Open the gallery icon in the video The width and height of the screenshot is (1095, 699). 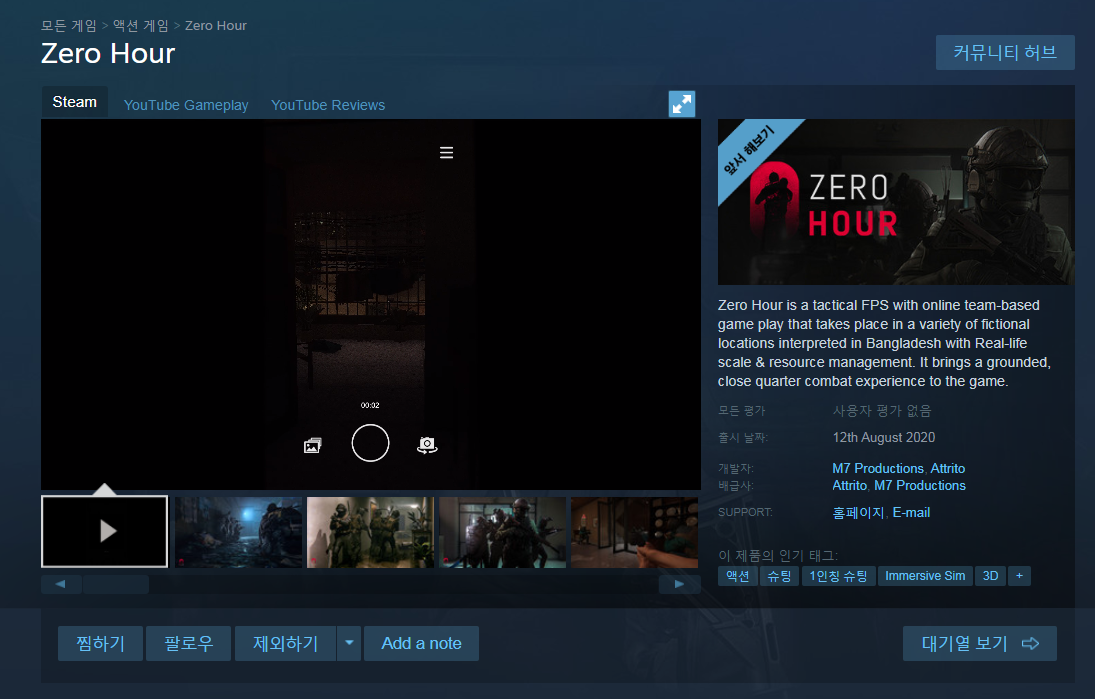coord(313,445)
